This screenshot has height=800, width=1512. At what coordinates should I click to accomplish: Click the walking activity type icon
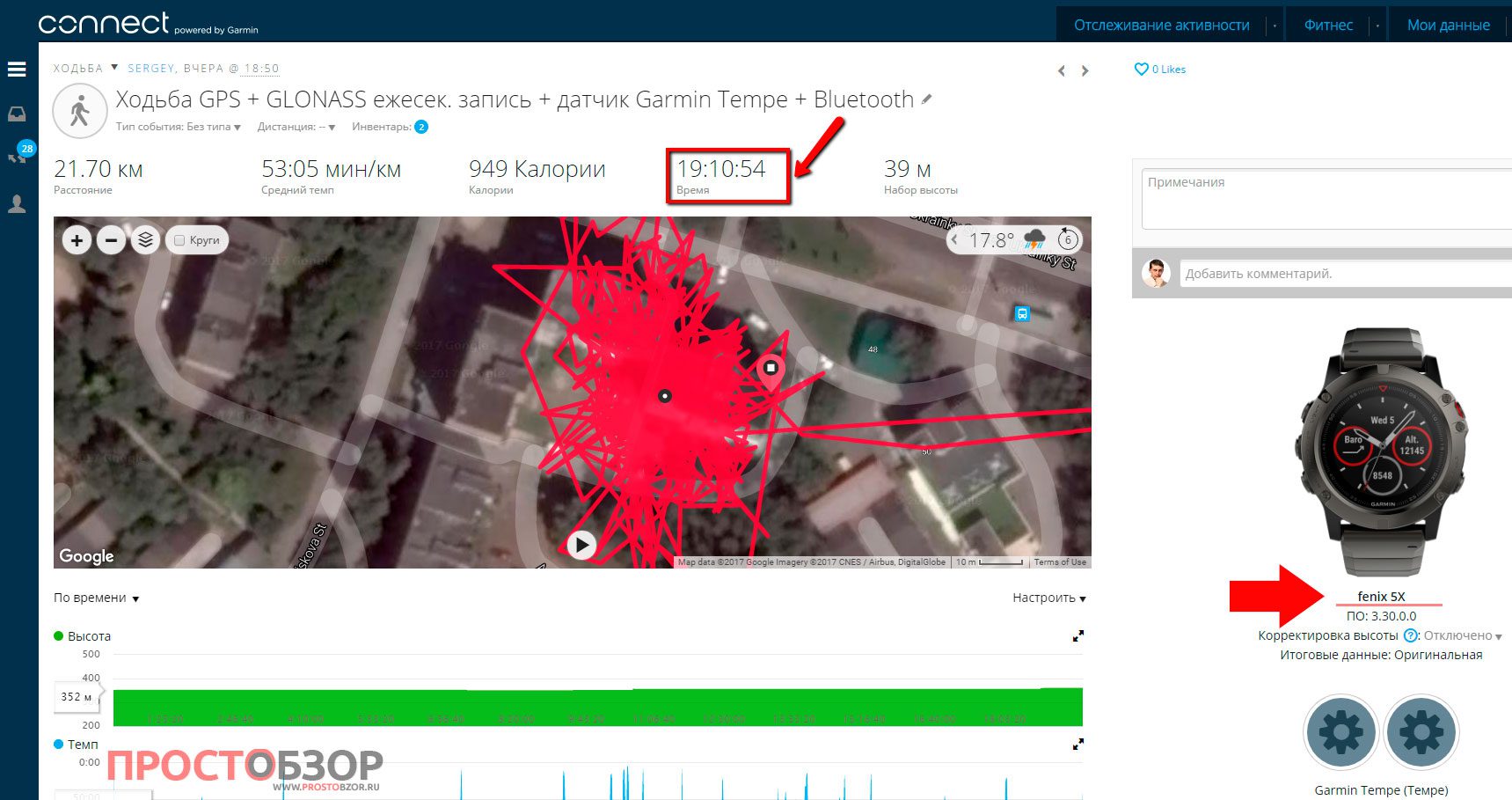(80, 112)
